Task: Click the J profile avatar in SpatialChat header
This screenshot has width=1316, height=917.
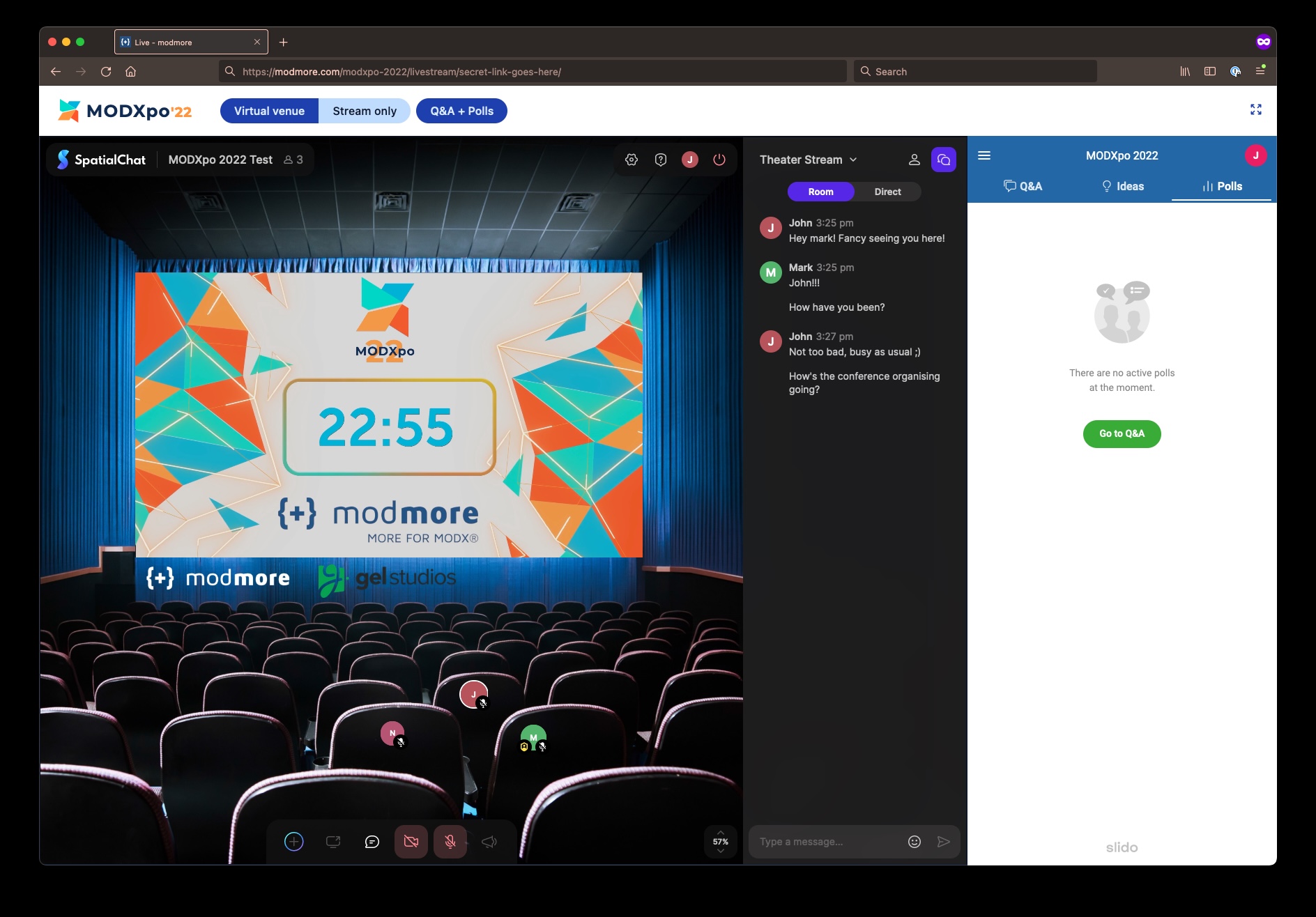Action: point(690,160)
